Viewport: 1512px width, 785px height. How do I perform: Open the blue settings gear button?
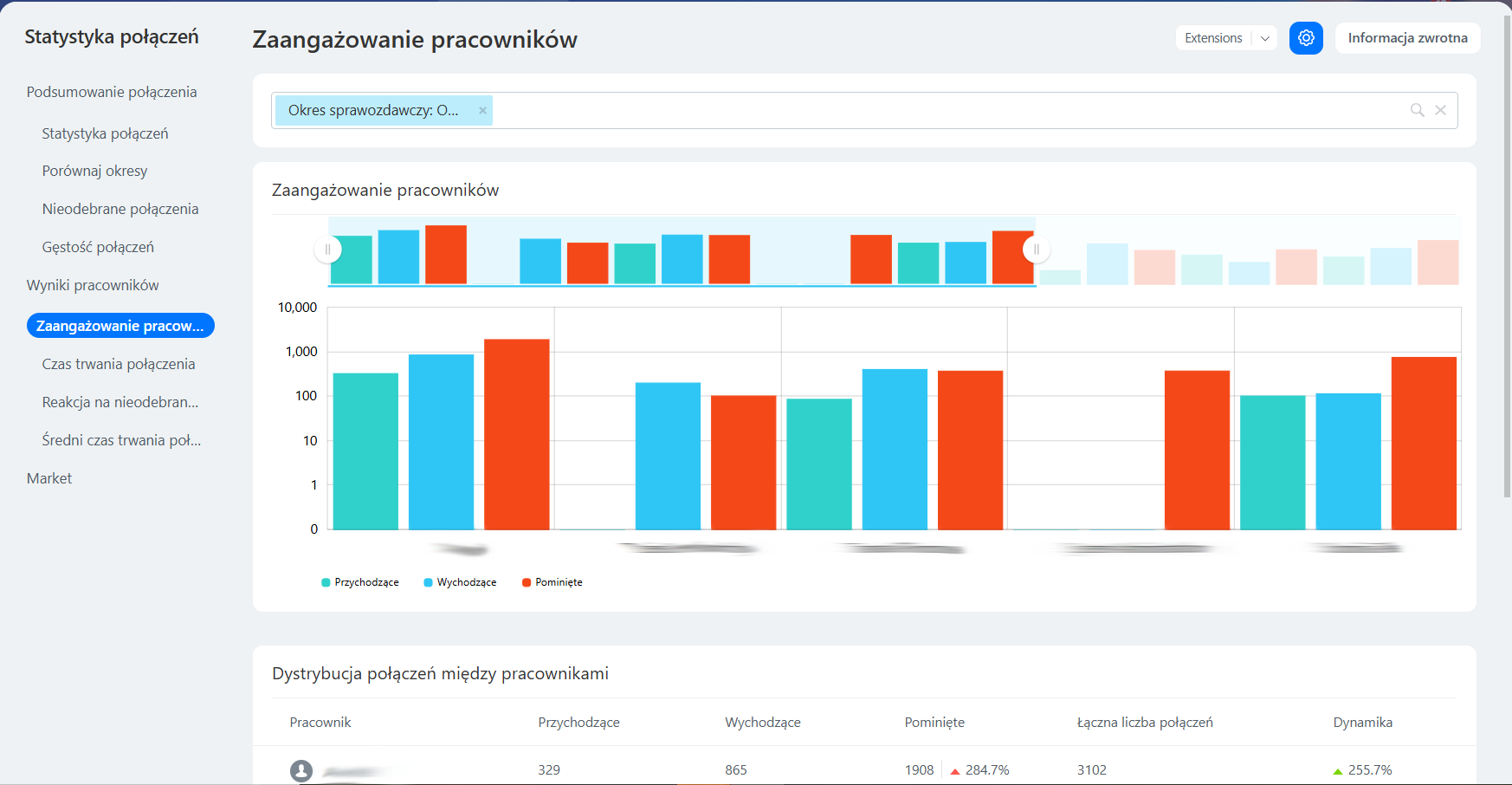click(x=1306, y=38)
